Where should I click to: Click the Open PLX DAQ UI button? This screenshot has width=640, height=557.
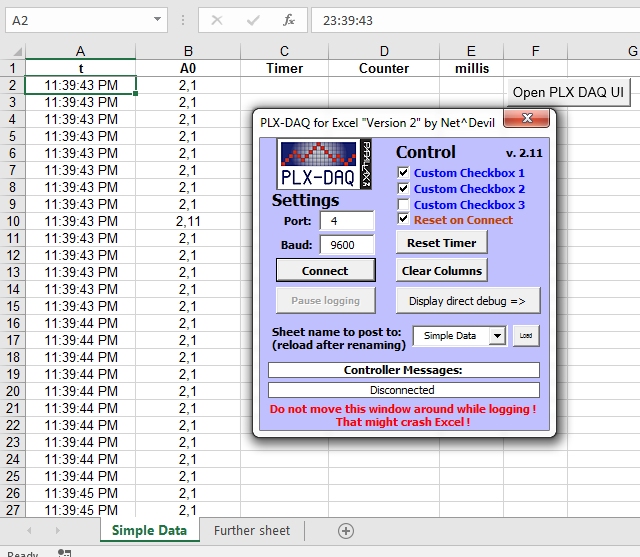pyautogui.click(x=568, y=92)
